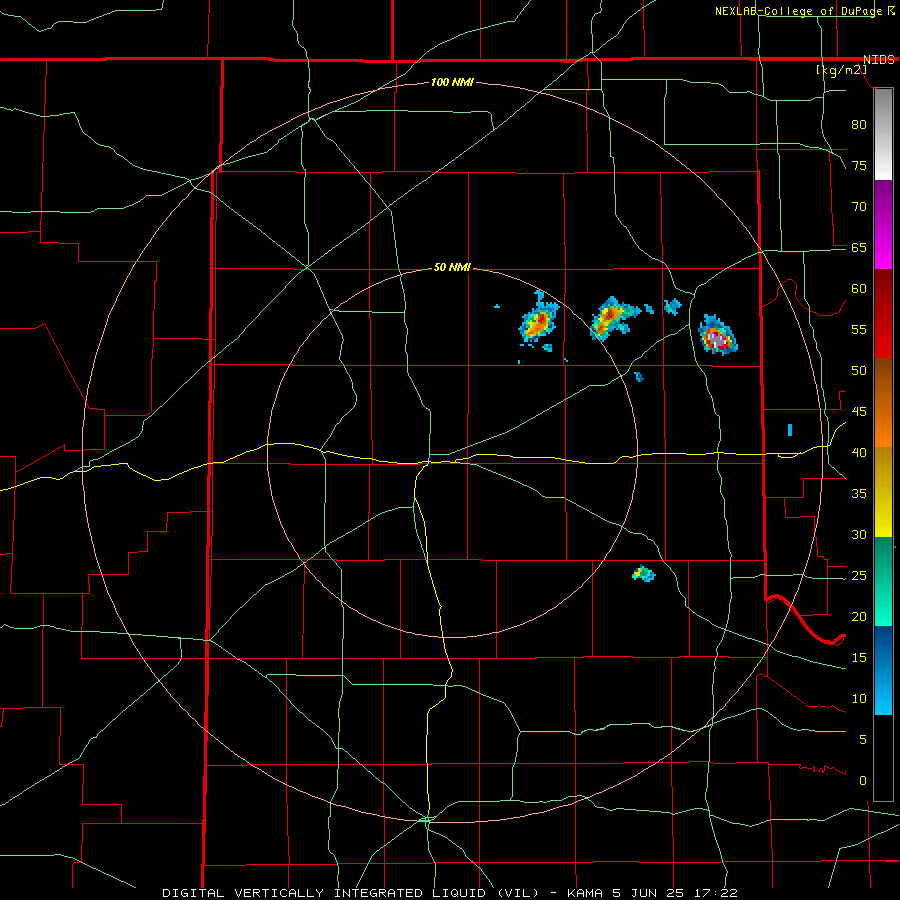
Task: Click the 55 value on the color scale
Action: click(859, 330)
